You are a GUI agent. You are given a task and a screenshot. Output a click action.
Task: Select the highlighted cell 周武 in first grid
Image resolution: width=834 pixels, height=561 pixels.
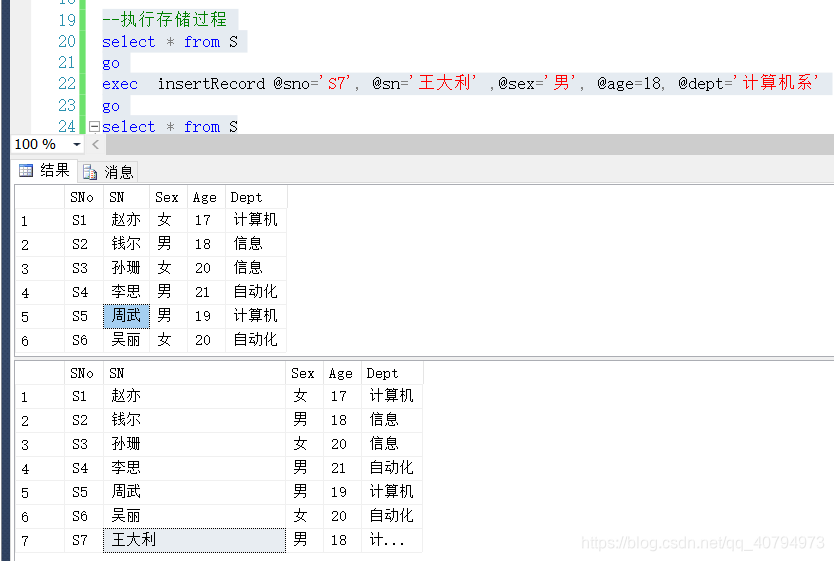pos(127,316)
